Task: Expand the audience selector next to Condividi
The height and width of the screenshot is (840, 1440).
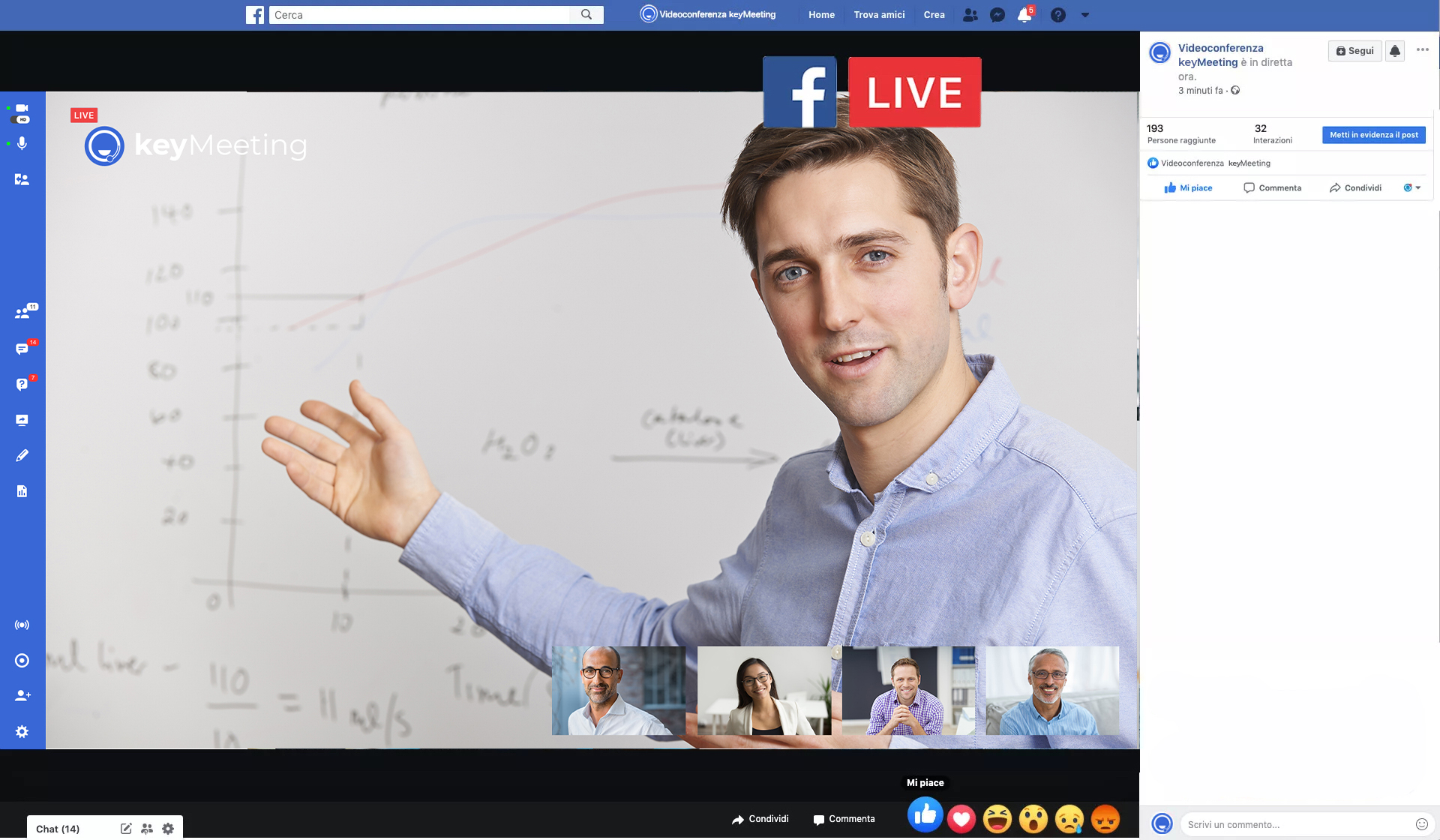Action: click(x=1412, y=187)
